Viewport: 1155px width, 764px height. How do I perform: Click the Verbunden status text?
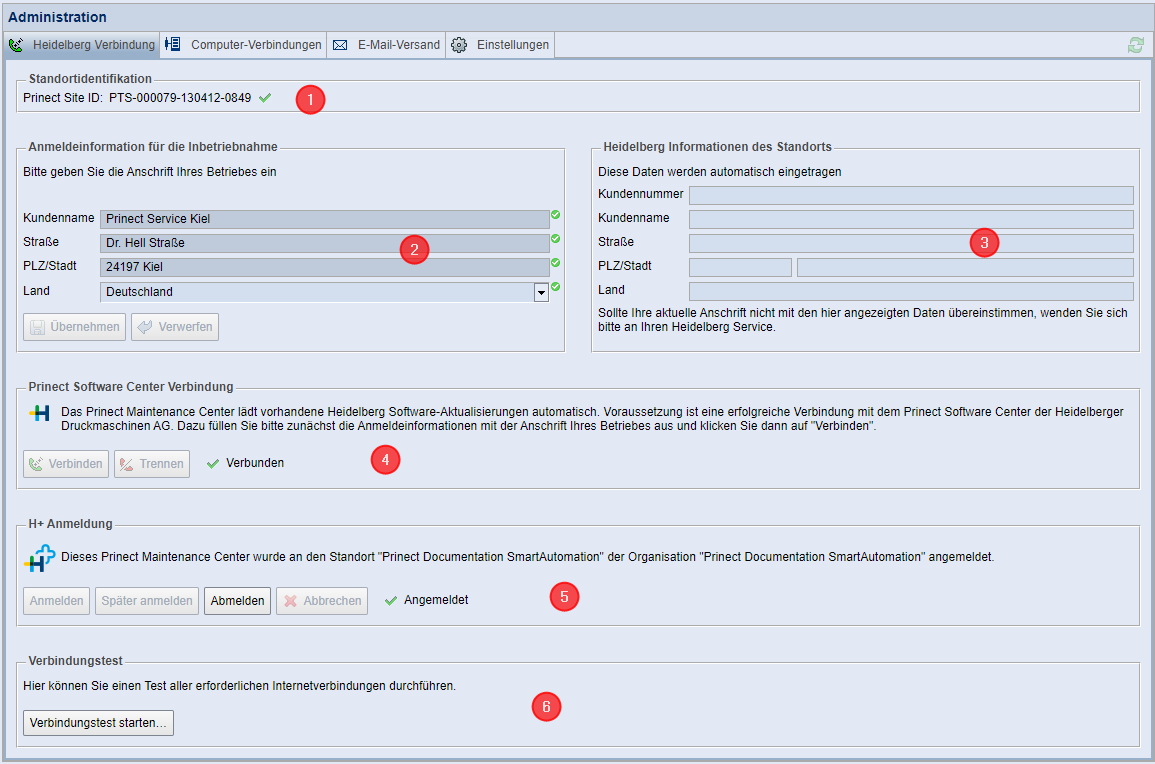255,463
